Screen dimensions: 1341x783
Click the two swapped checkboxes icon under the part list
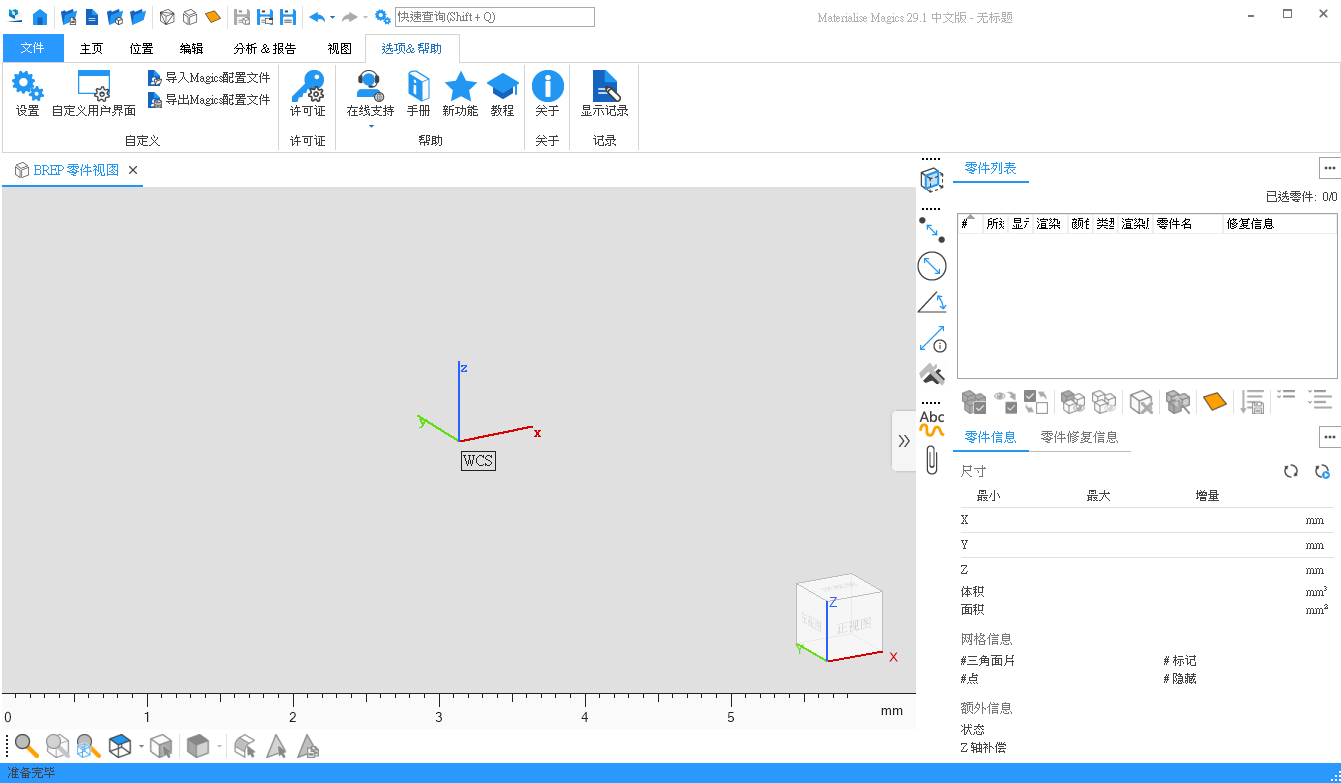click(1036, 402)
